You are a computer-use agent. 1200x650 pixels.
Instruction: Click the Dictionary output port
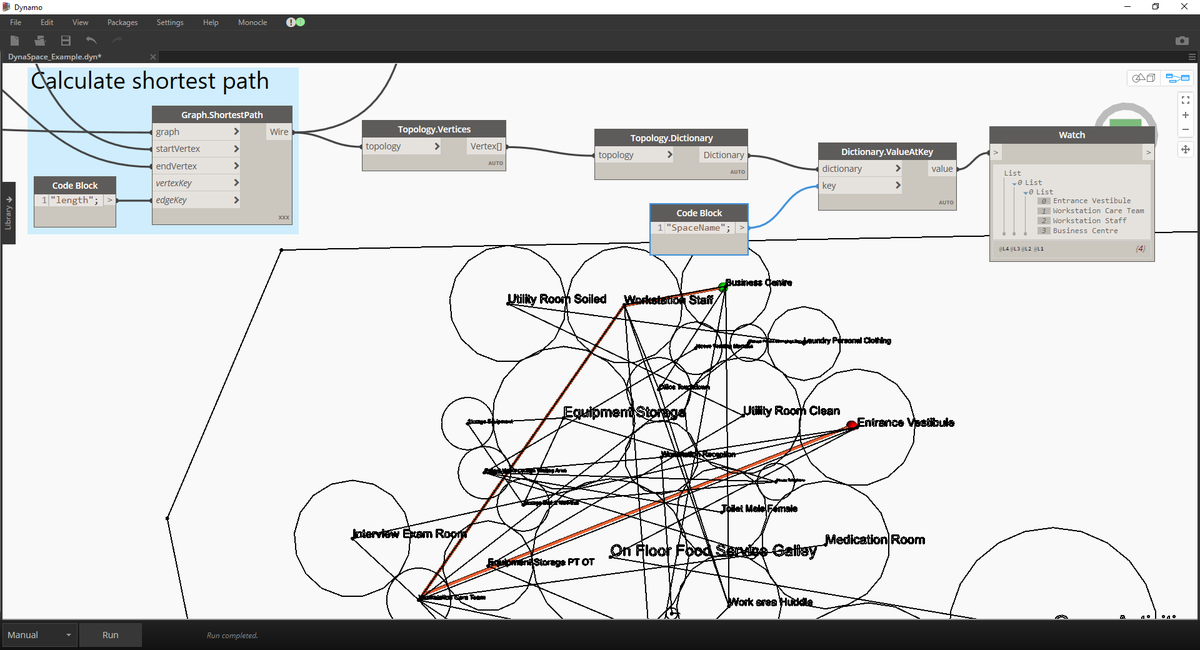[723, 155]
